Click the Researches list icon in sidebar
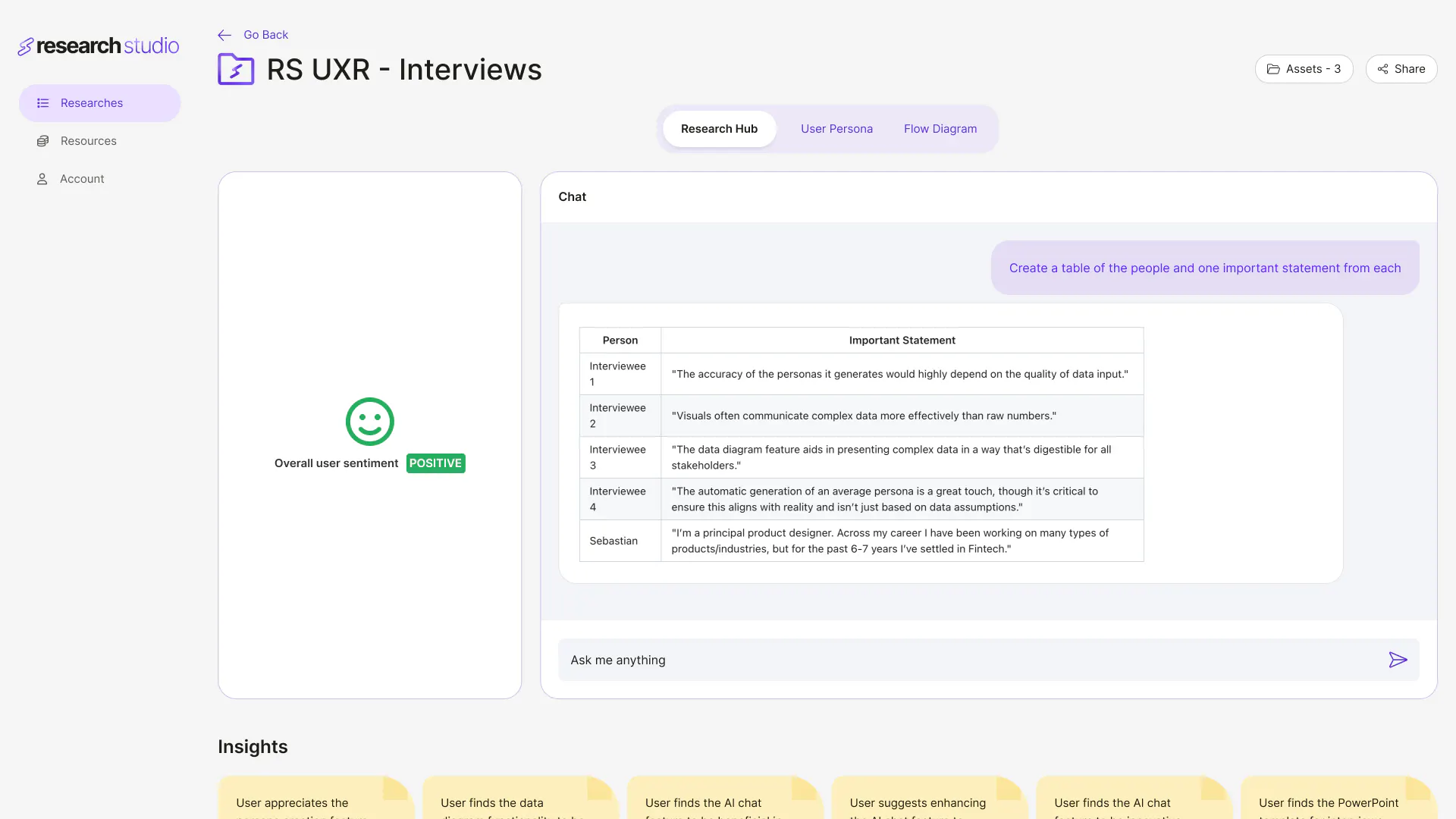The width and height of the screenshot is (1456, 819). point(43,103)
